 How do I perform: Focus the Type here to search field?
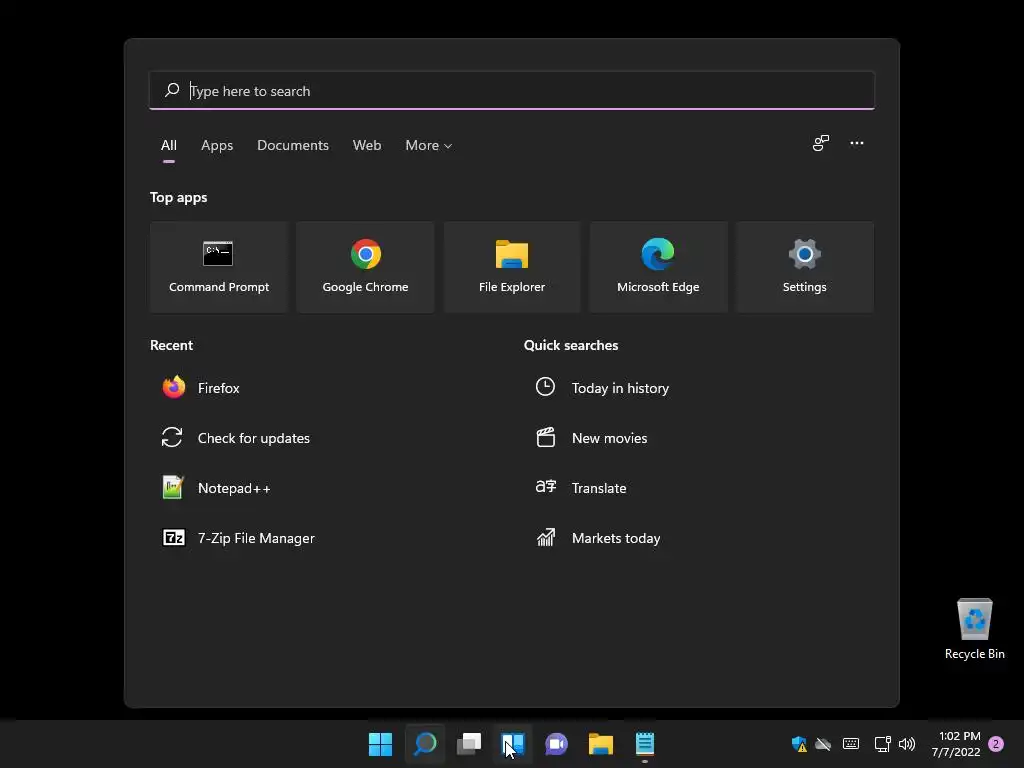(x=511, y=90)
